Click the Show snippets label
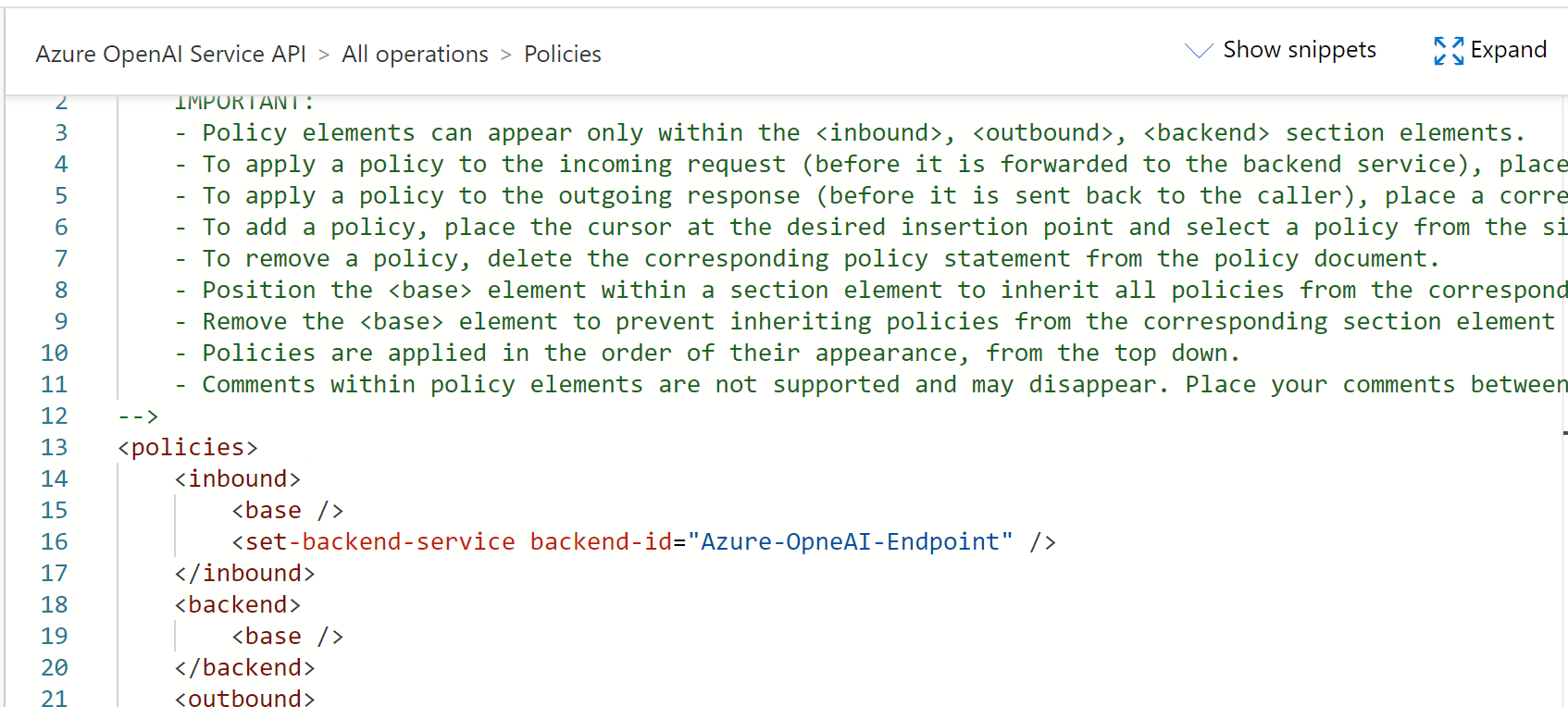The image size is (1568, 707). click(1300, 50)
